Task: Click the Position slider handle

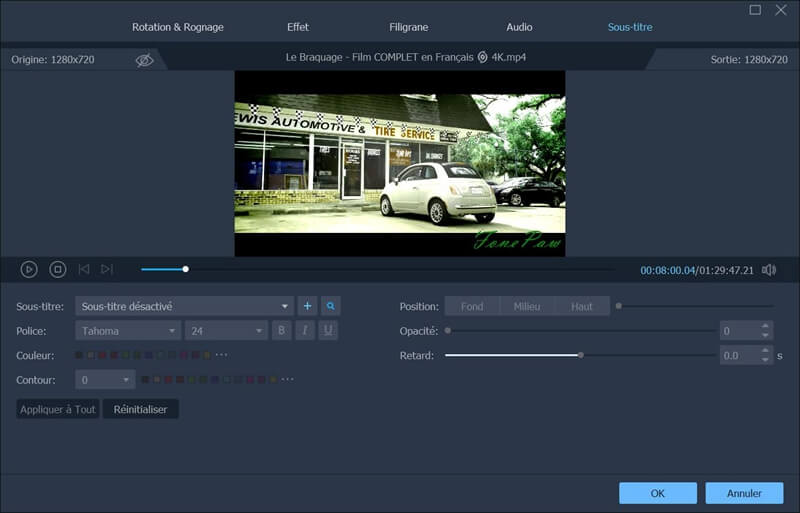Action: pos(619,306)
